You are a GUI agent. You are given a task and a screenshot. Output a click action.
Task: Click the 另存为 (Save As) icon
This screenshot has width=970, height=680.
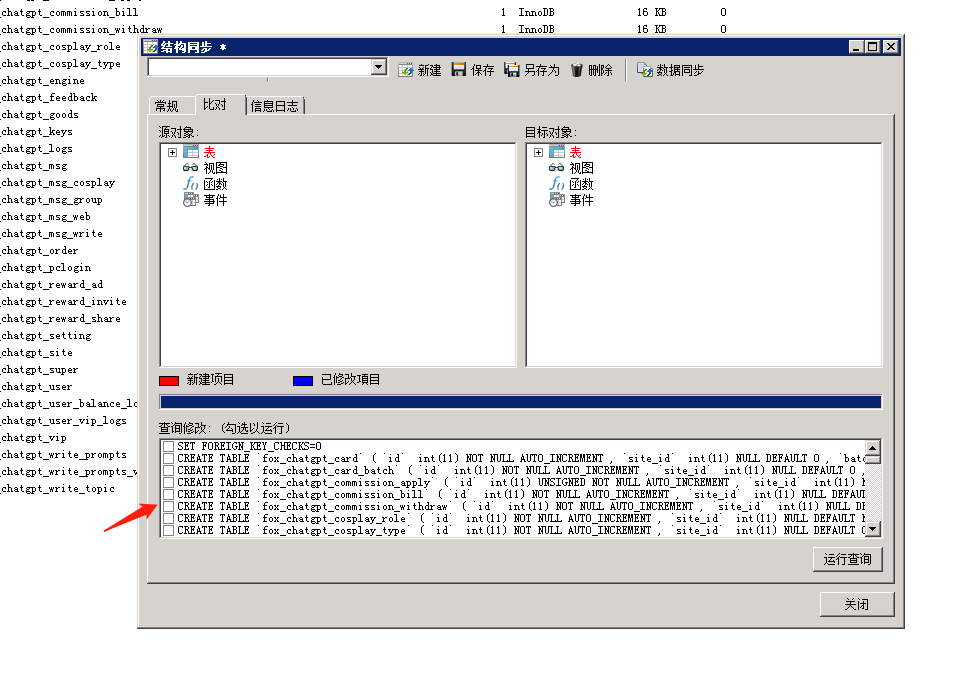pyautogui.click(x=511, y=67)
